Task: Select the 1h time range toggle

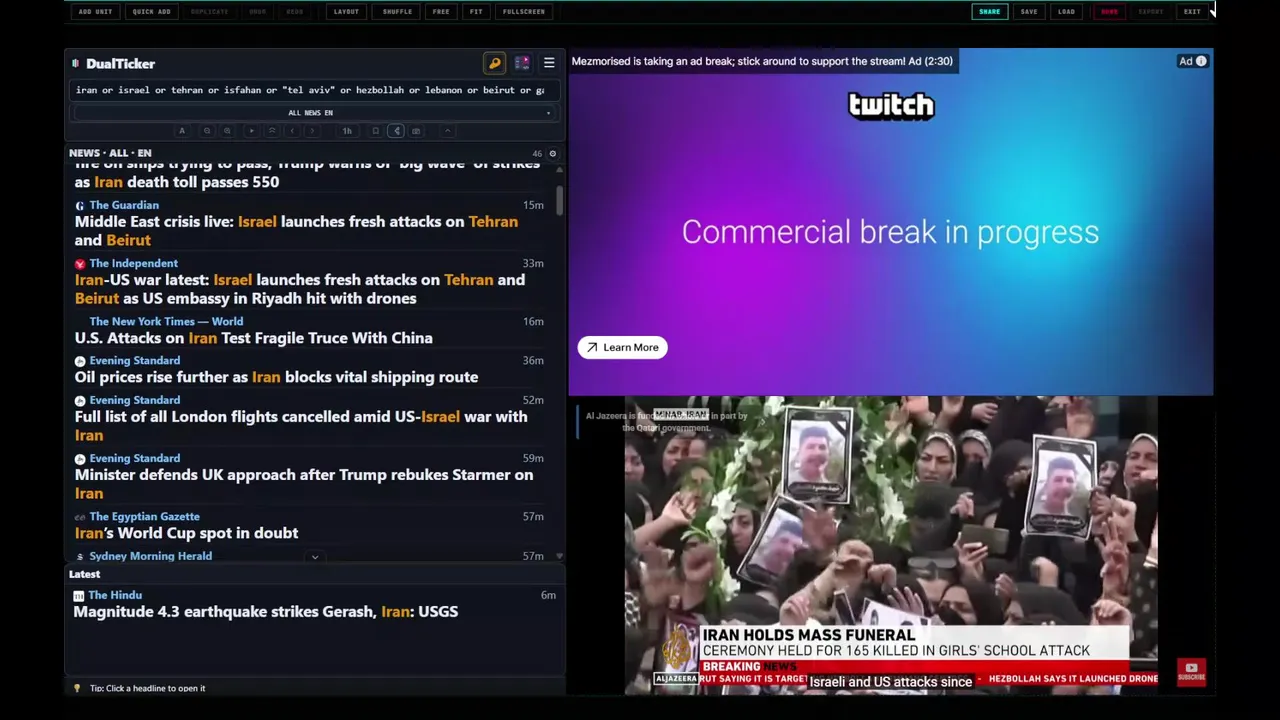Action: pos(347,131)
